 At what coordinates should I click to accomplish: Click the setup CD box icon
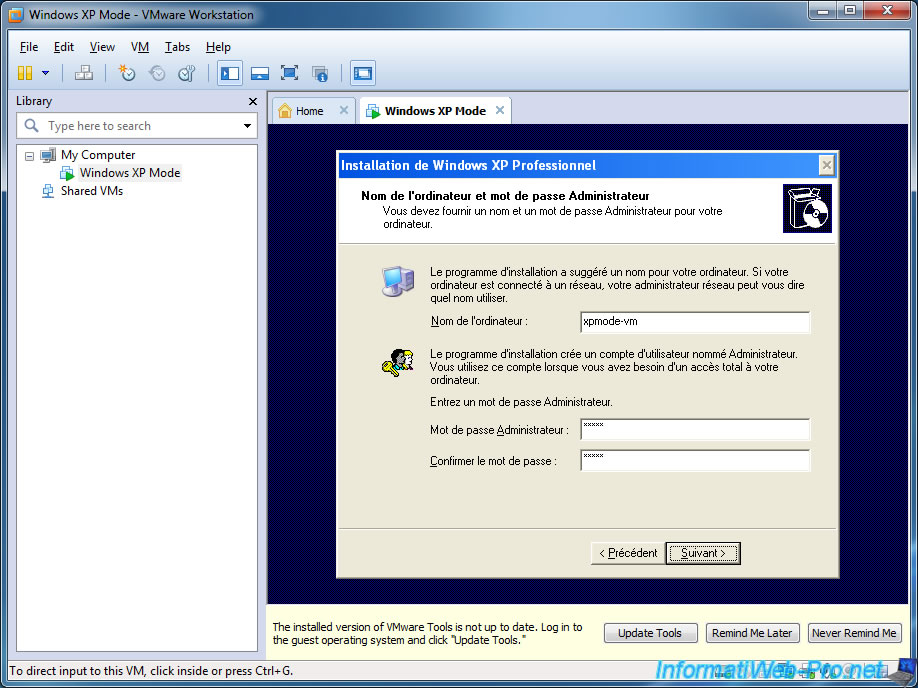[x=807, y=208]
